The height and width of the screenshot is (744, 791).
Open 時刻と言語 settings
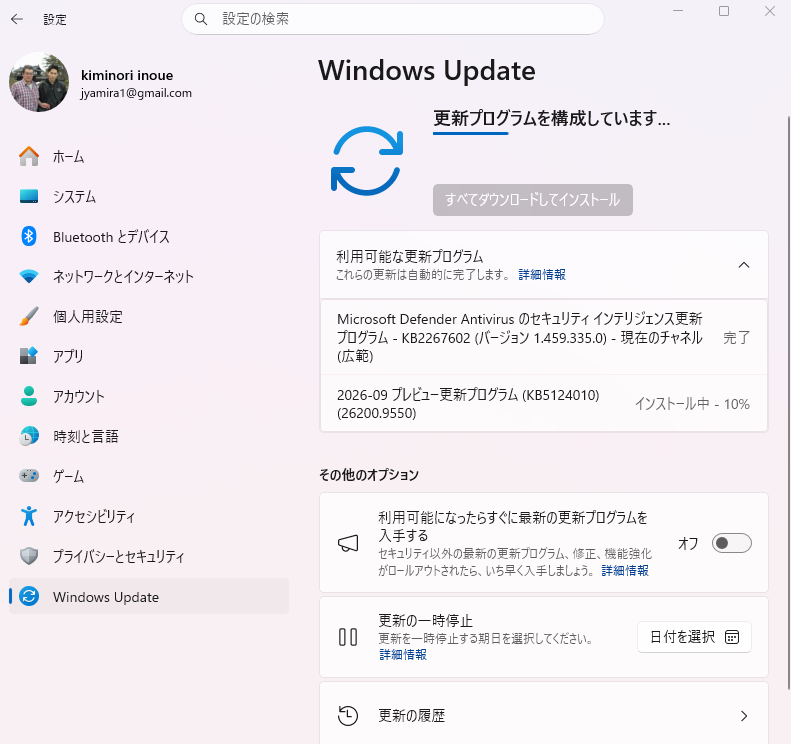point(149,436)
